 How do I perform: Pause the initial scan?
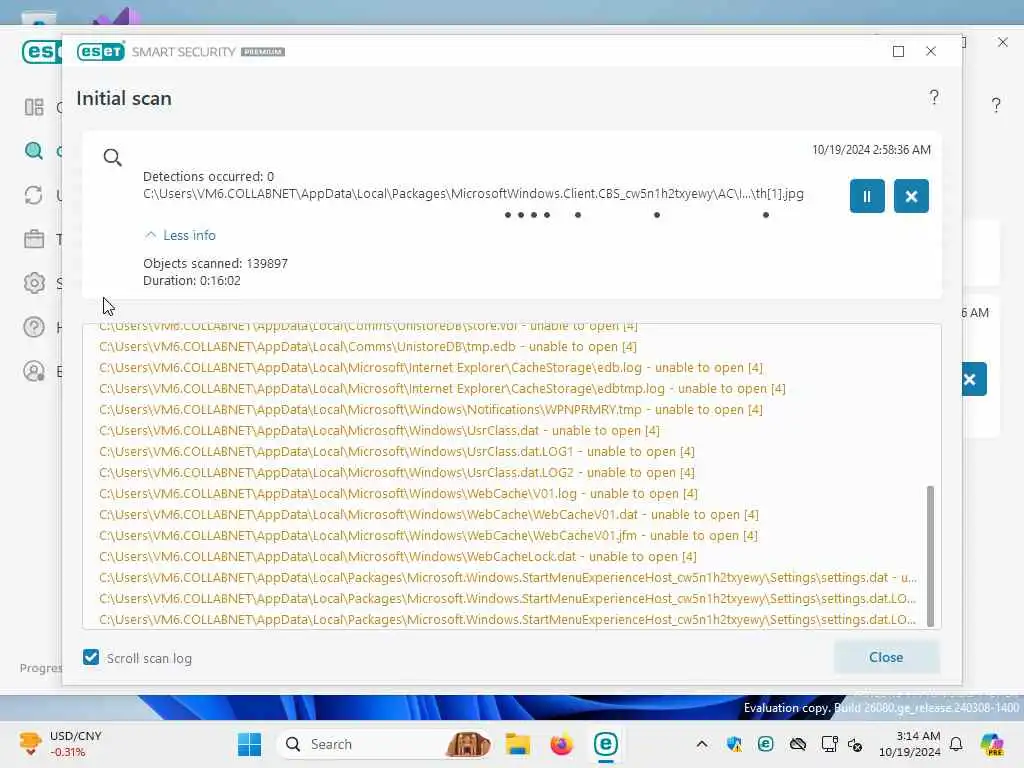867,196
